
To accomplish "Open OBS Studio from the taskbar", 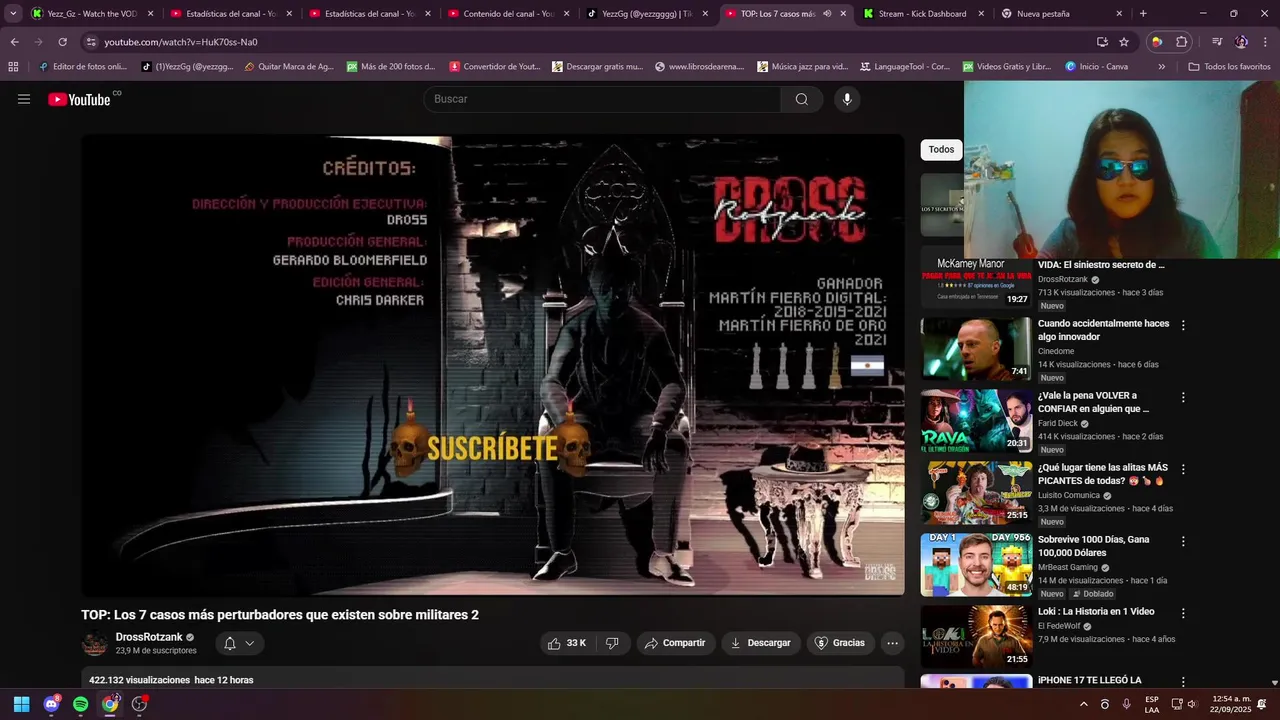I will pos(139,704).
